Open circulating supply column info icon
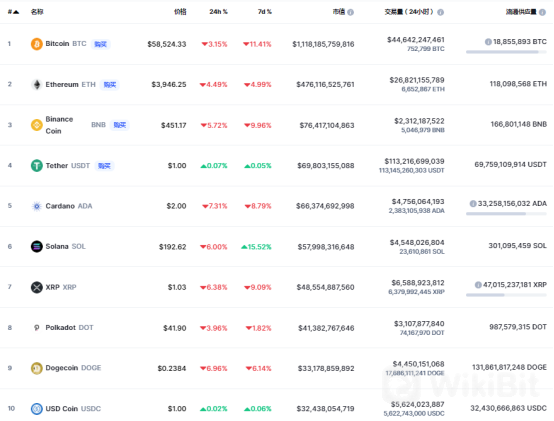 [x=543, y=12]
